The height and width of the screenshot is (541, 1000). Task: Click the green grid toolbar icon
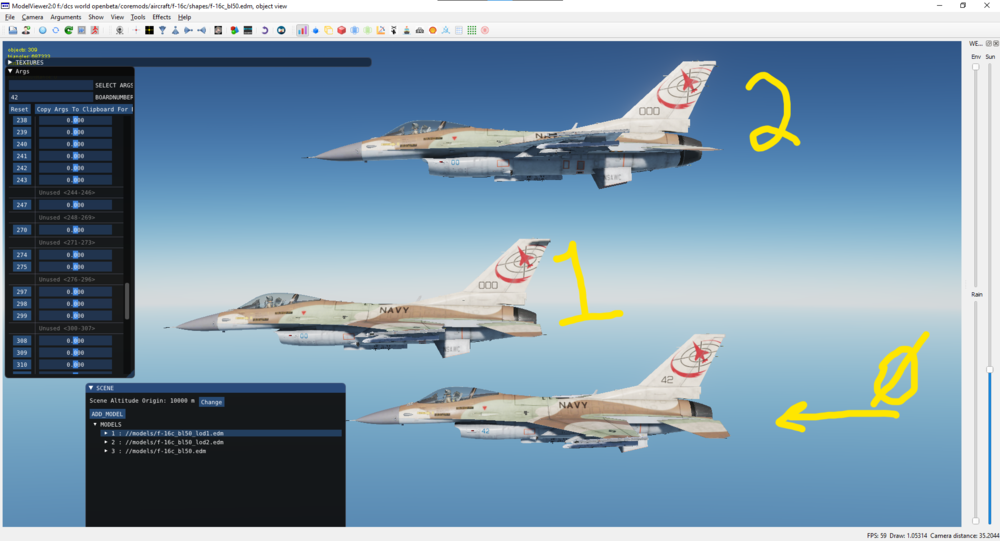point(472,30)
